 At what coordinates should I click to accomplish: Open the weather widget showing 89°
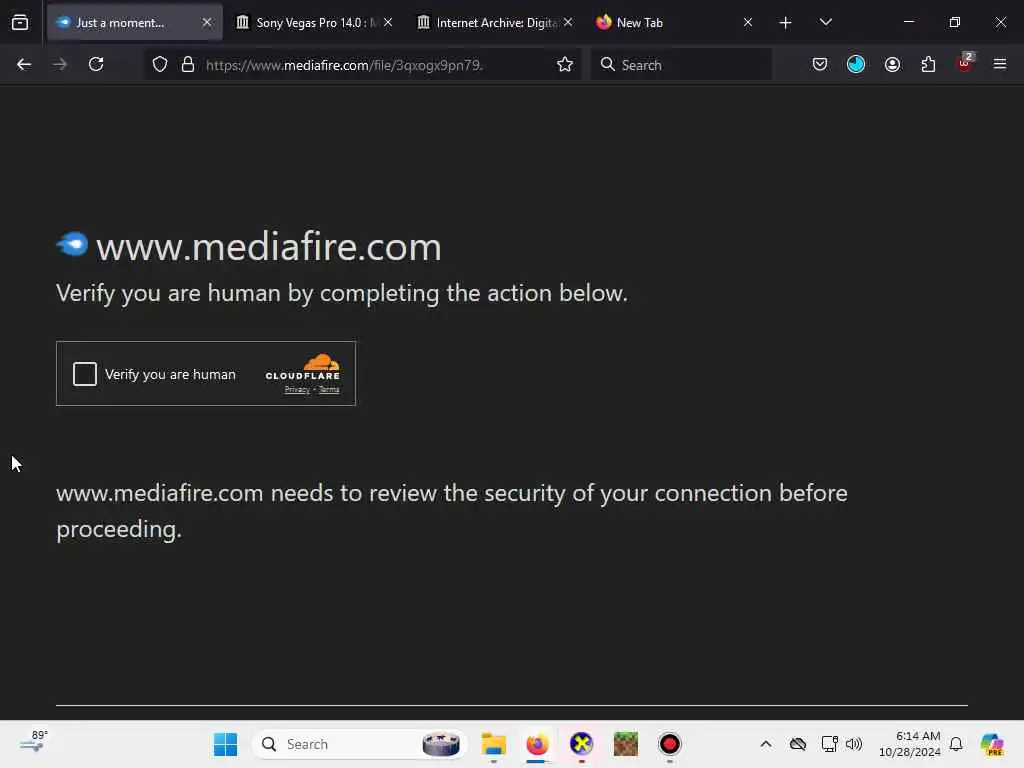(x=34, y=742)
